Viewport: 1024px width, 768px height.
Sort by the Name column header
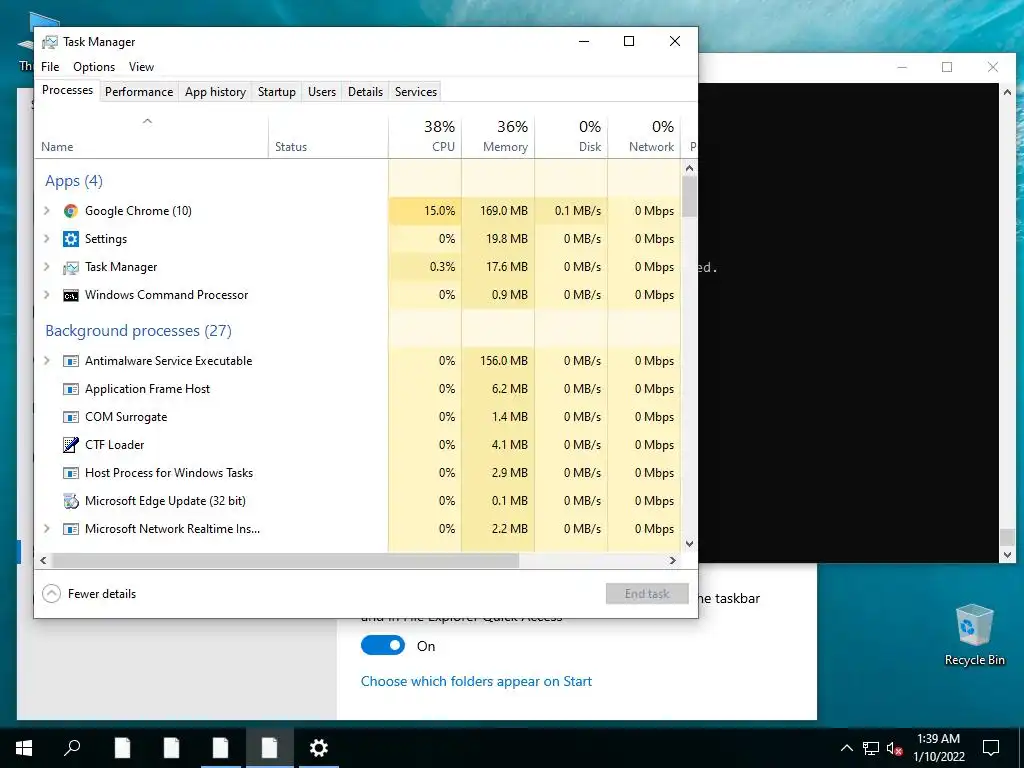(152, 136)
